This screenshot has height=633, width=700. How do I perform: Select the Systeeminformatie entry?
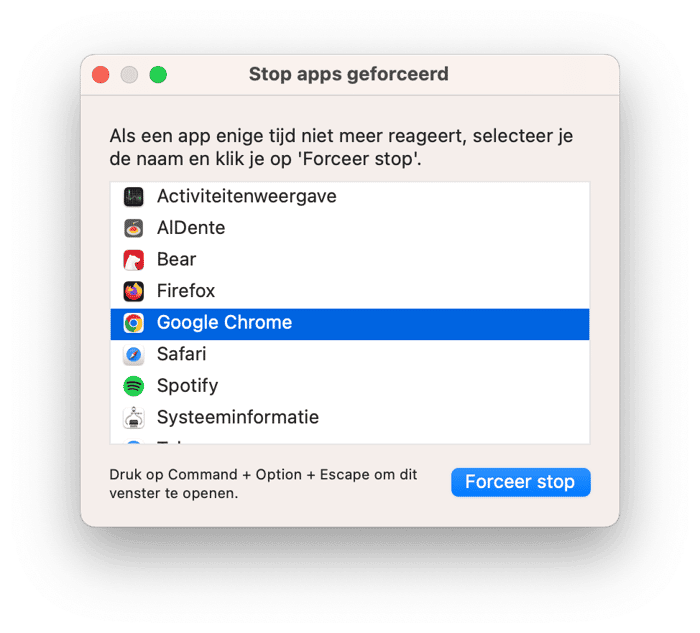click(350, 418)
